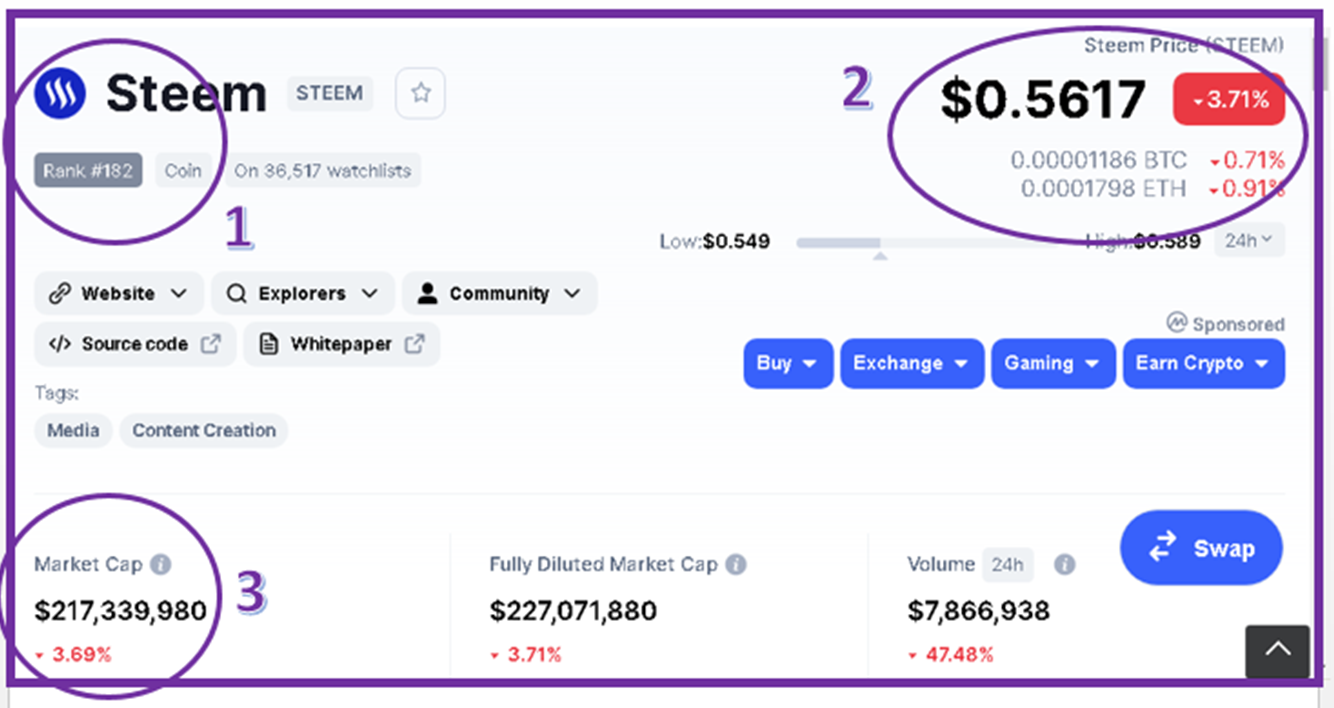1334x708 pixels.
Task: Add Steem to watchlist with star icon
Action: coord(421,94)
